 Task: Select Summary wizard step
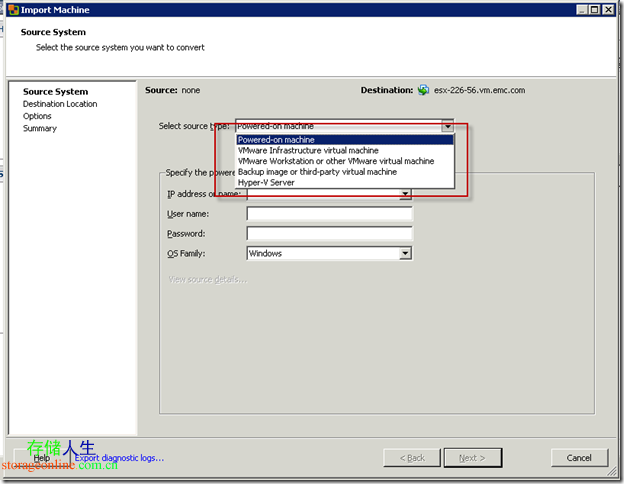[x=40, y=129]
